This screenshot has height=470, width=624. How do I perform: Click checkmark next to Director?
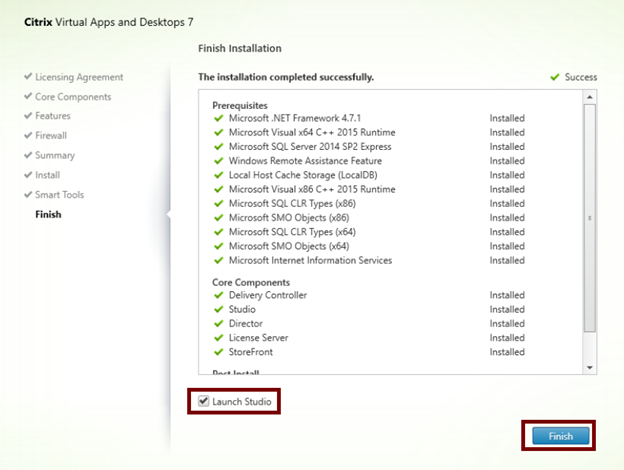218,324
